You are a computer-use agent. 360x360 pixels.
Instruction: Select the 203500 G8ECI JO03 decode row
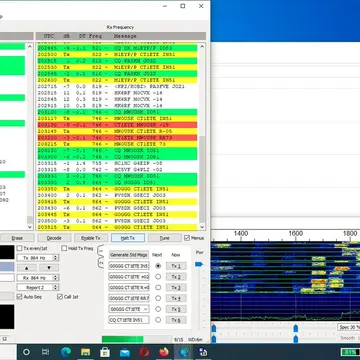[x=117, y=221]
